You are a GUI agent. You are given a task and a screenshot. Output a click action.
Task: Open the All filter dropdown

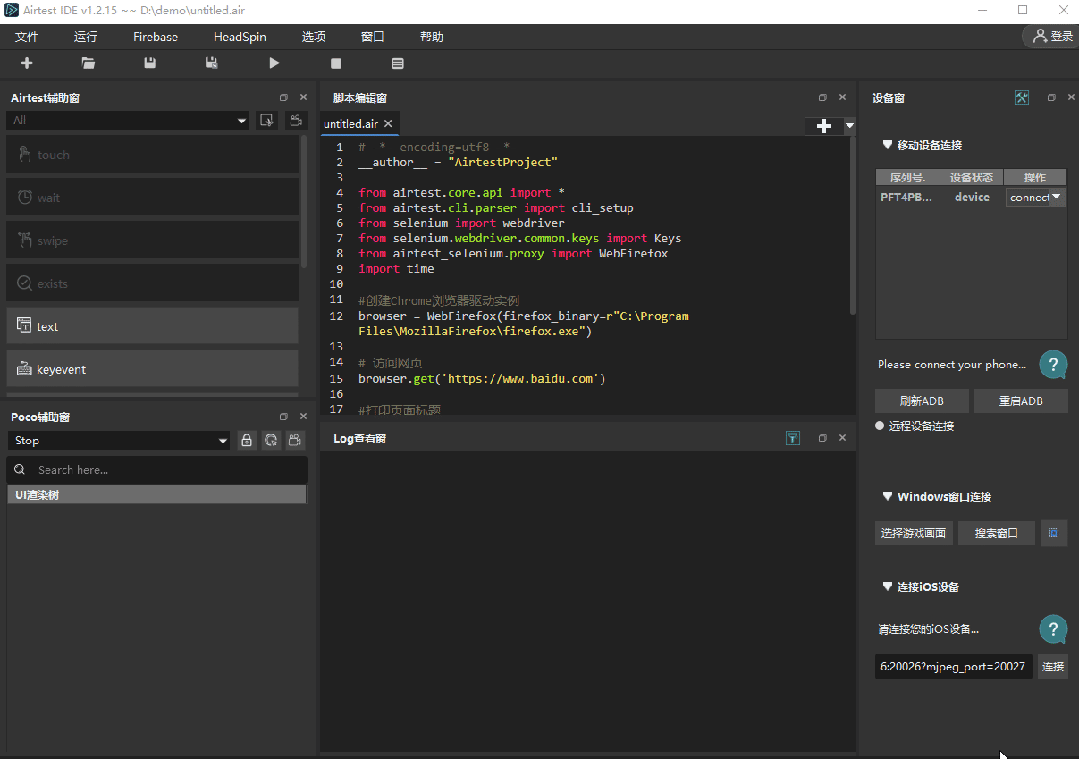pyautogui.click(x=242, y=120)
